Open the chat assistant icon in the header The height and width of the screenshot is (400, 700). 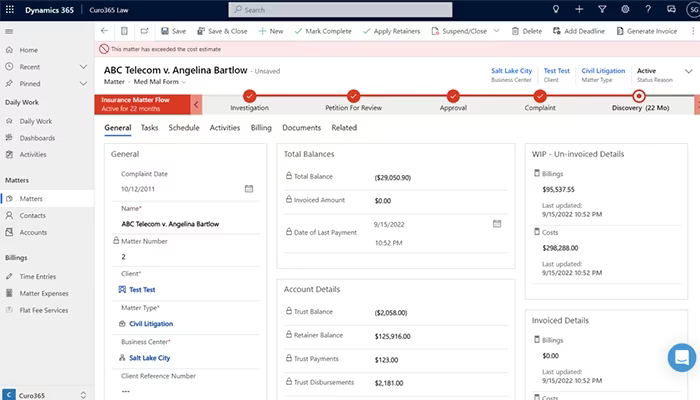point(671,9)
